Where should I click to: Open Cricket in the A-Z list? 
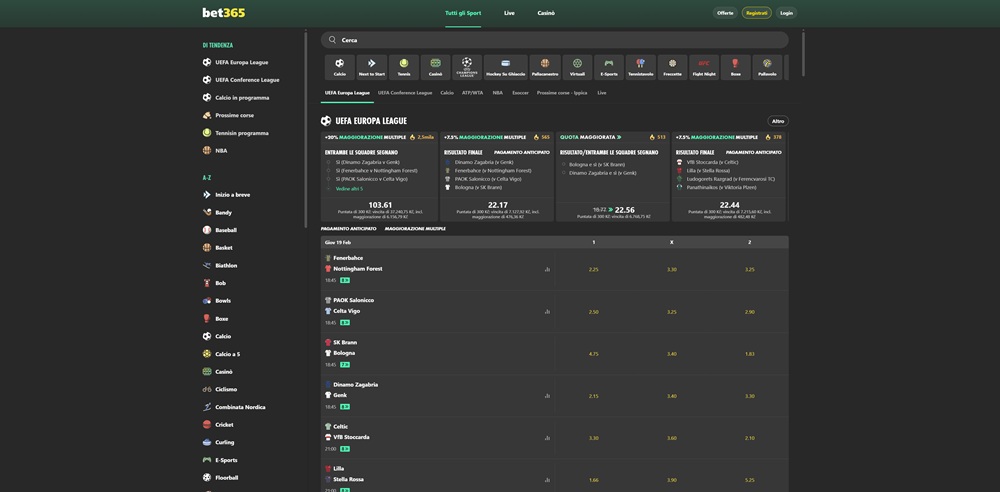224,424
